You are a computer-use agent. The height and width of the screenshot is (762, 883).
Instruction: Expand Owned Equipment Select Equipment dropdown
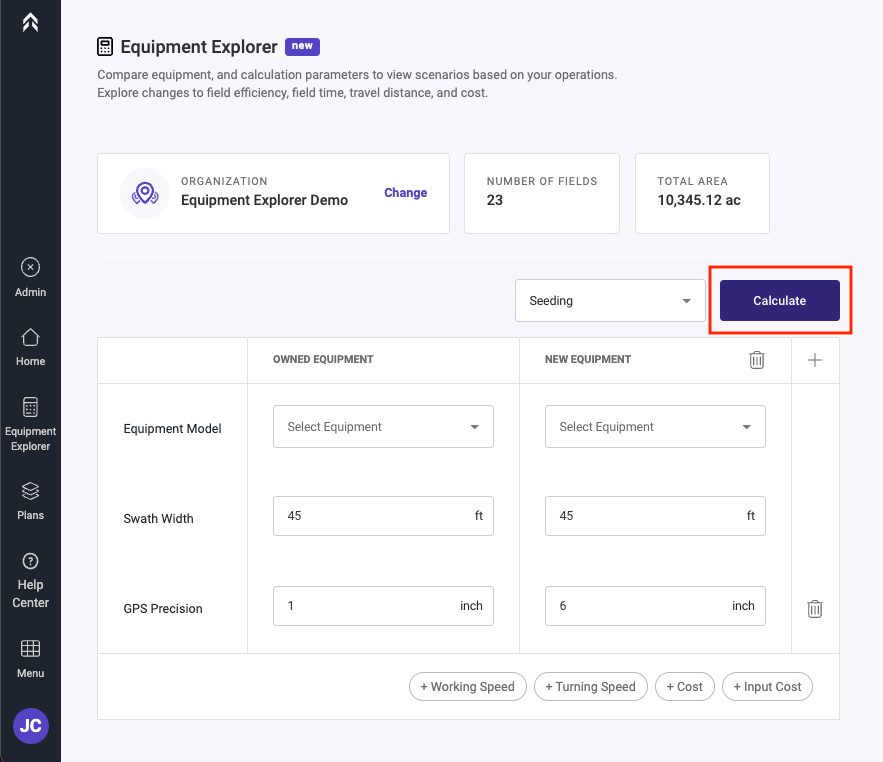click(383, 426)
